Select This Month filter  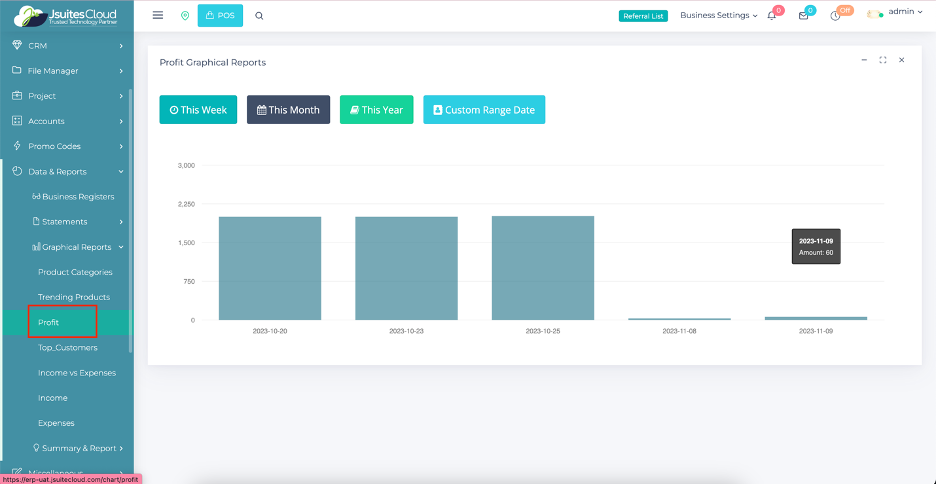(x=288, y=110)
